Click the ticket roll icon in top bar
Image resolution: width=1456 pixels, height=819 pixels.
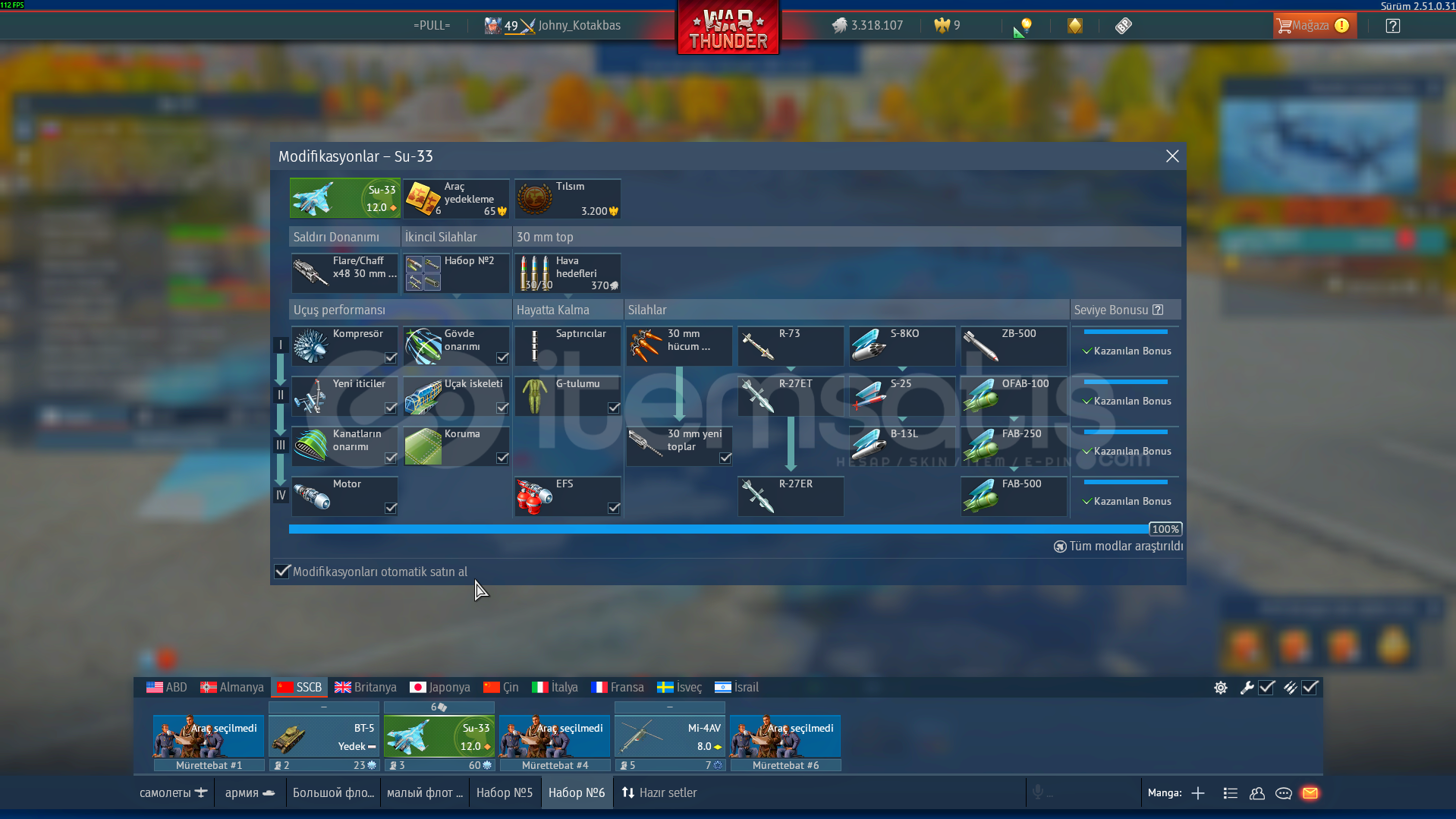coord(1124,26)
